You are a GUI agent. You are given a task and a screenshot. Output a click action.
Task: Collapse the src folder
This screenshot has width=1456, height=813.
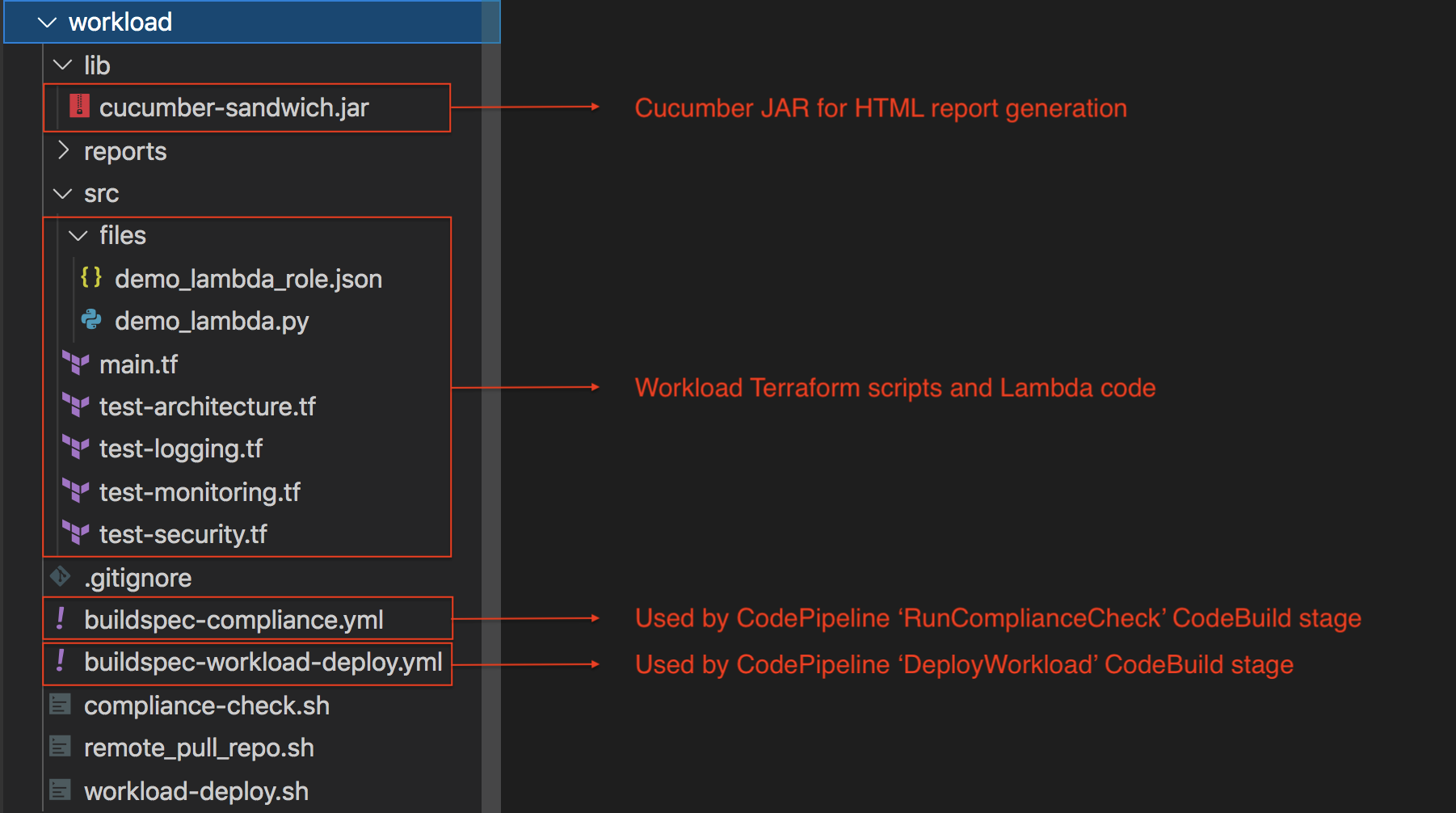61,193
